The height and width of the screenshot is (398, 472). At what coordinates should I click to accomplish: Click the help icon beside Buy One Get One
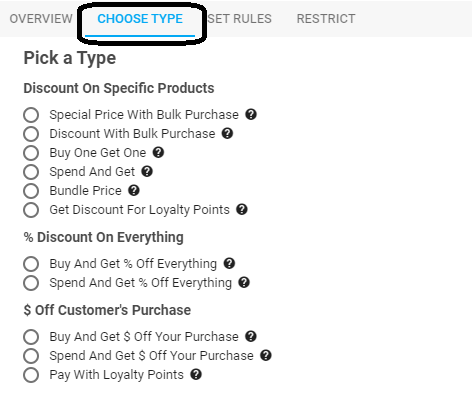point(158,152)
